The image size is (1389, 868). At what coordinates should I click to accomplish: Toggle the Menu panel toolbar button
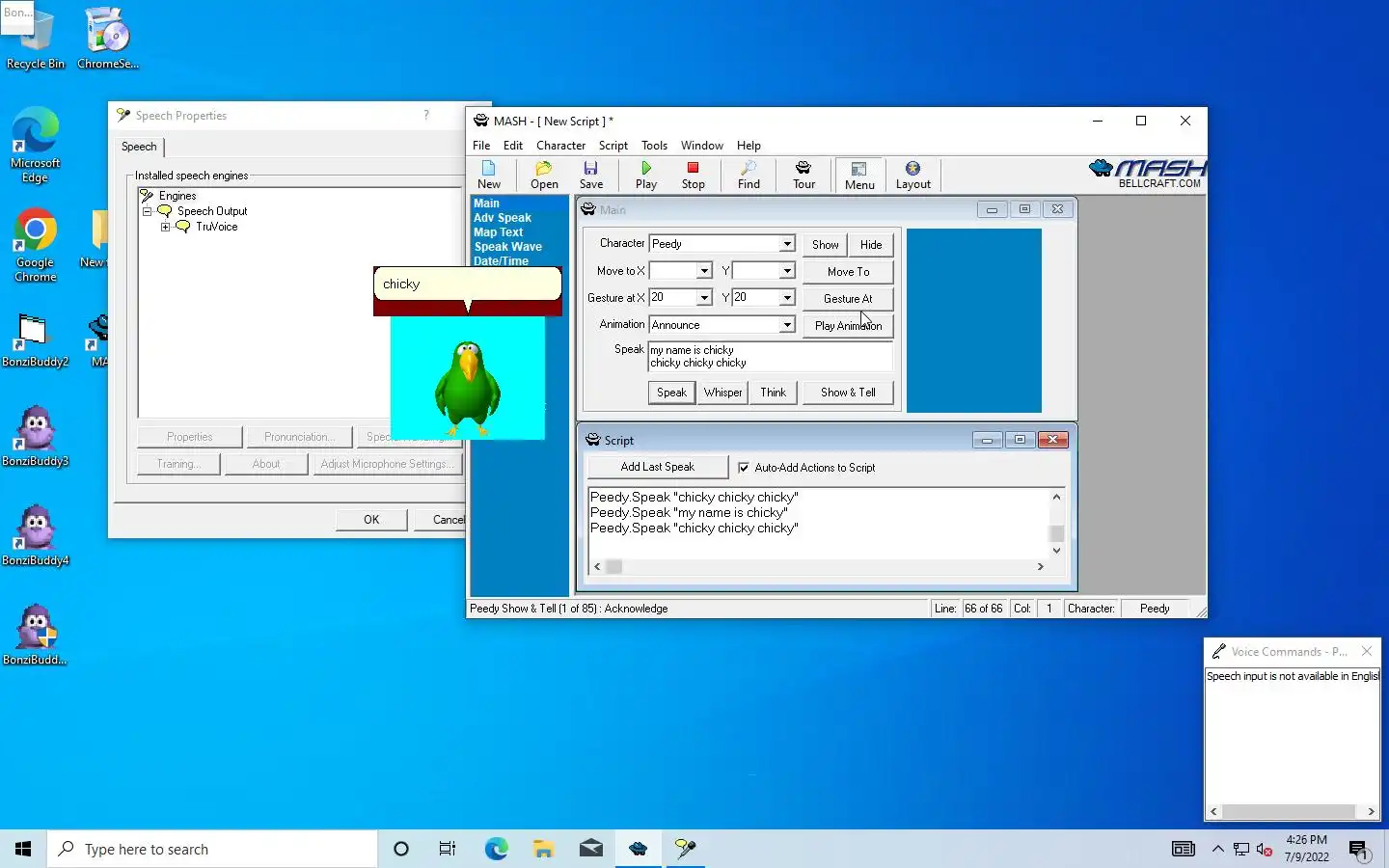[859, 175]
